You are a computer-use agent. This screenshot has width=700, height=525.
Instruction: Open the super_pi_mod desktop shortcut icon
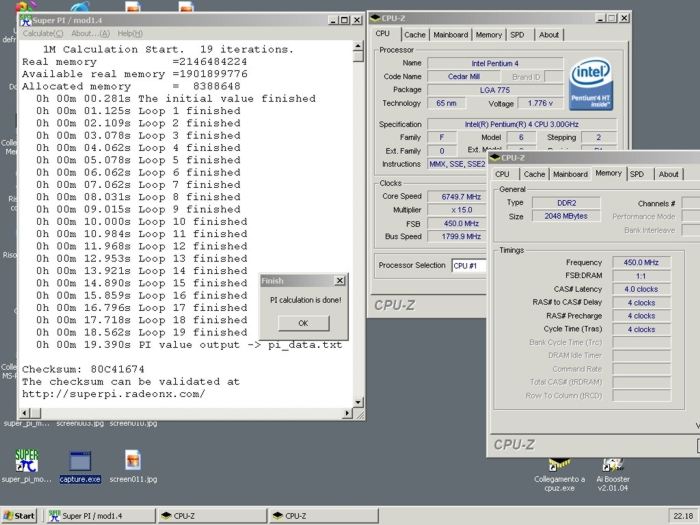(26, 461)
